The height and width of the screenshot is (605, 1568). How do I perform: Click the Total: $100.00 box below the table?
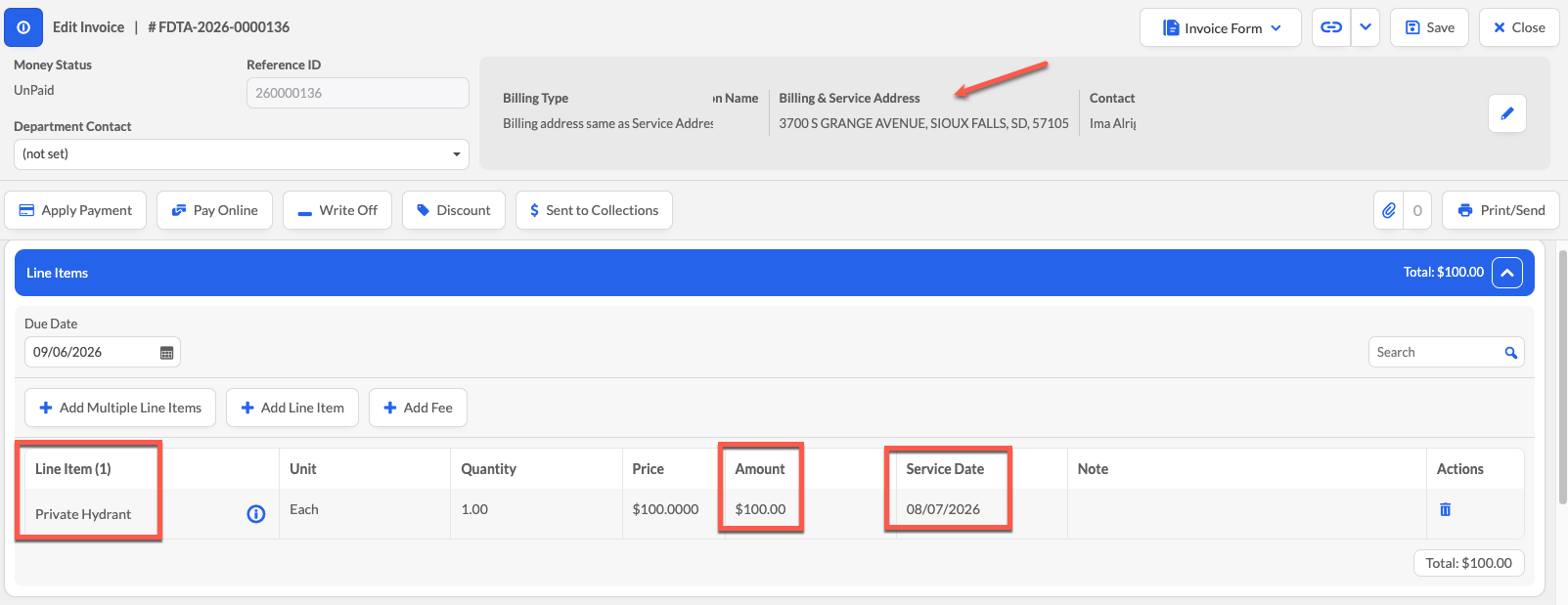1468,563
